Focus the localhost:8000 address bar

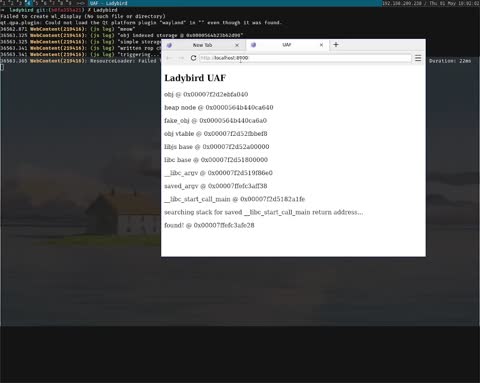click(x=305, y=58)
